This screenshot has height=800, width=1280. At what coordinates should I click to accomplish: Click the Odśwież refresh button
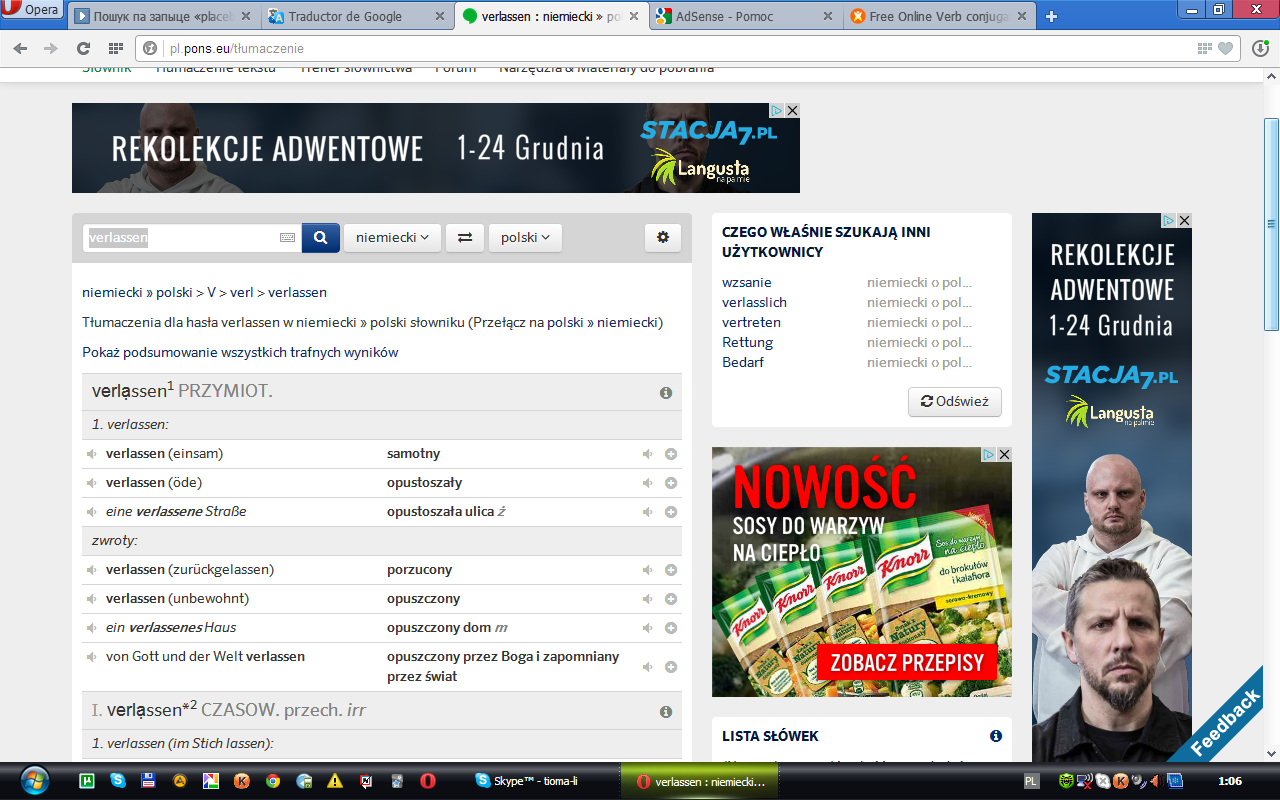(955, 401)
